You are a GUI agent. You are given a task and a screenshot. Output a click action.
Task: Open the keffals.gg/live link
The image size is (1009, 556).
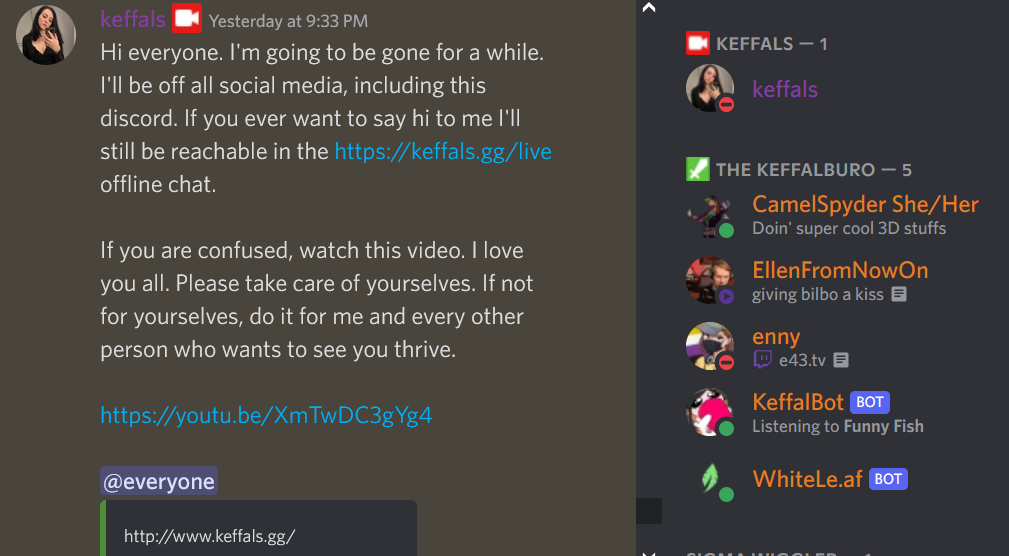443,151
